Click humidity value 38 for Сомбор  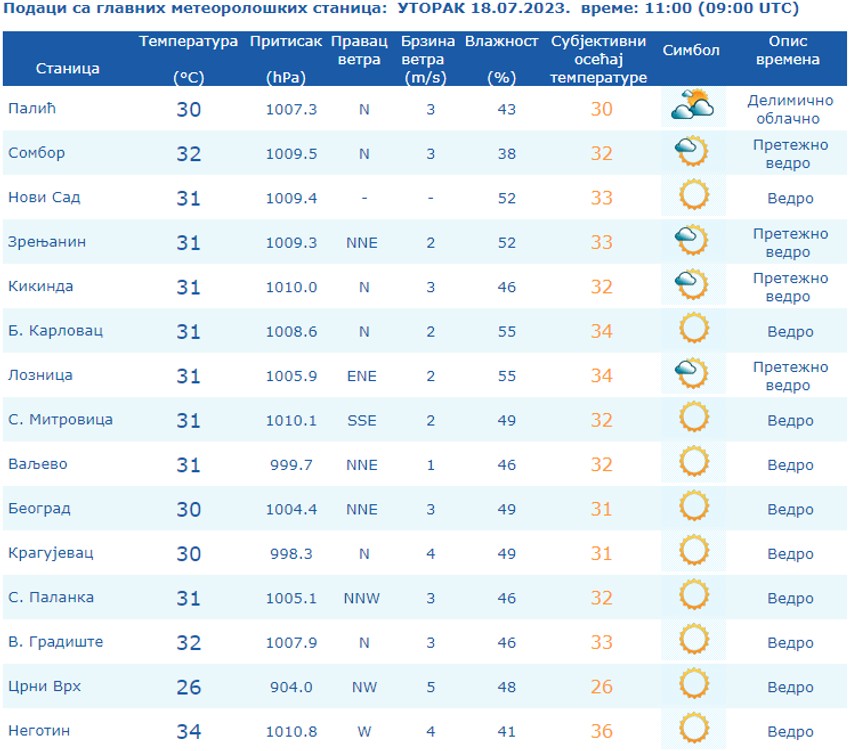click(x=507, y=153)
